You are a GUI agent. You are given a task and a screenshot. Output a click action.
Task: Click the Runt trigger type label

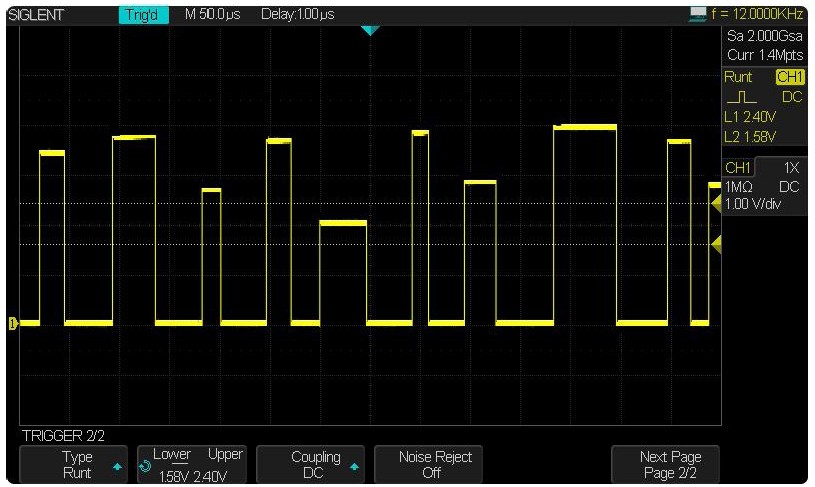pyautogui.click(x=738, y=77)
